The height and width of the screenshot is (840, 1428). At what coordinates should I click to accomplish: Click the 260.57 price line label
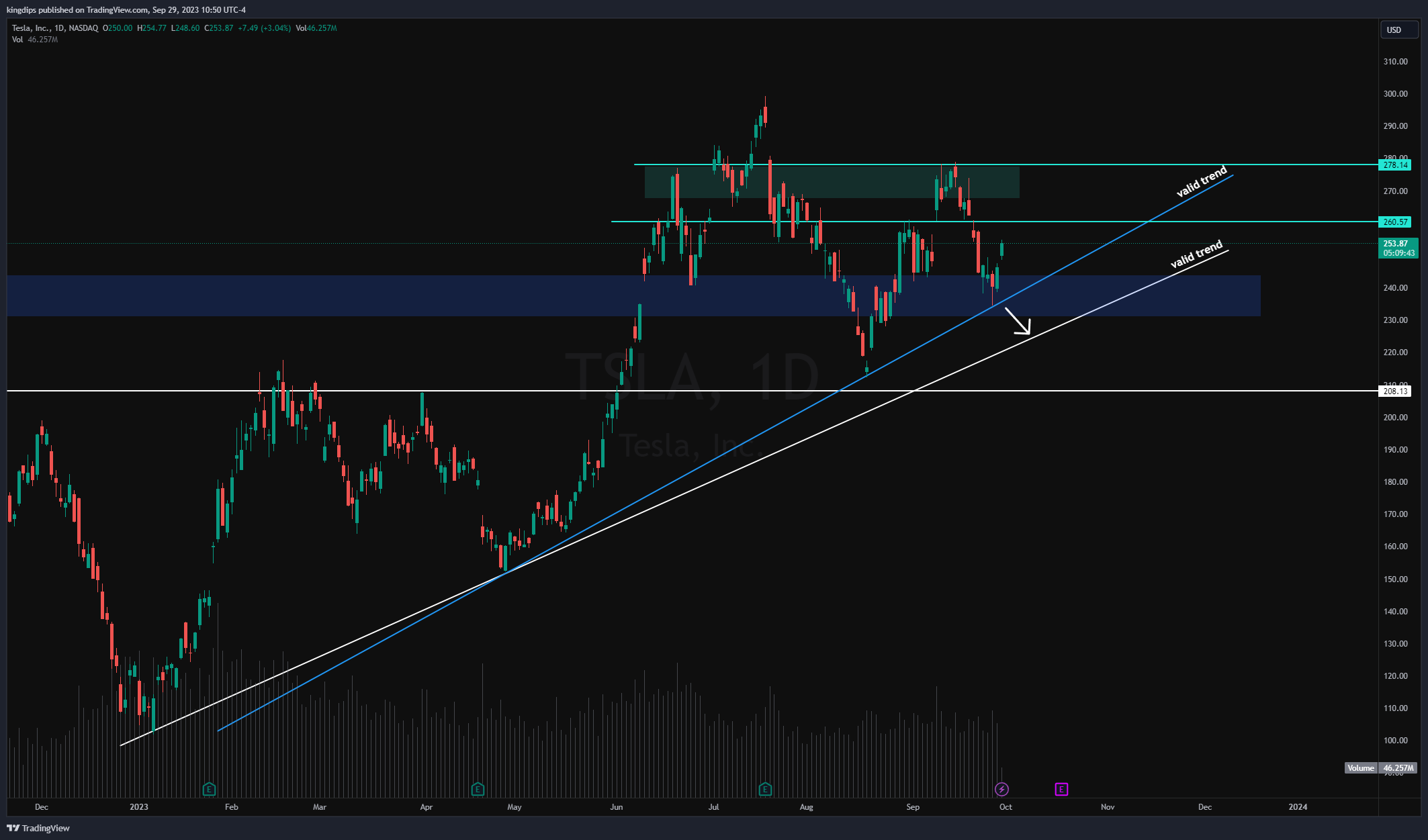point(1395,222)
